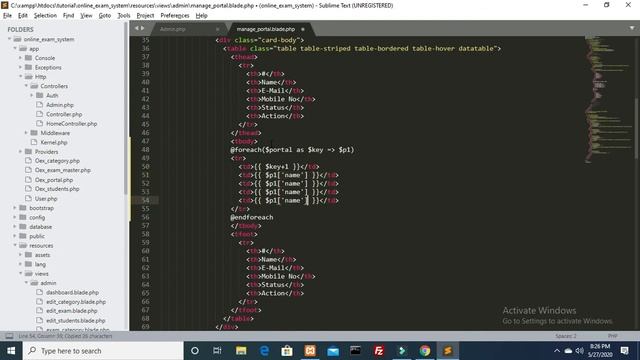This screenshot has width=640, height=360.
Task: Collapse the online_exam_system root folder
Action: point(9,39)
